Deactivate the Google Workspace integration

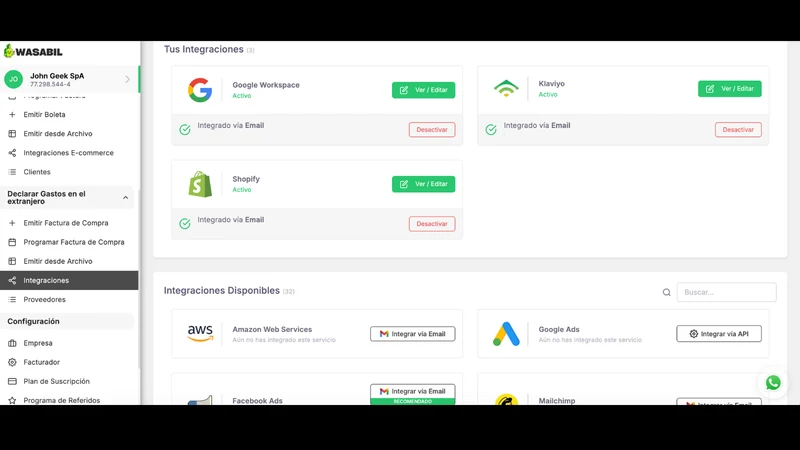tap(432, 130)
